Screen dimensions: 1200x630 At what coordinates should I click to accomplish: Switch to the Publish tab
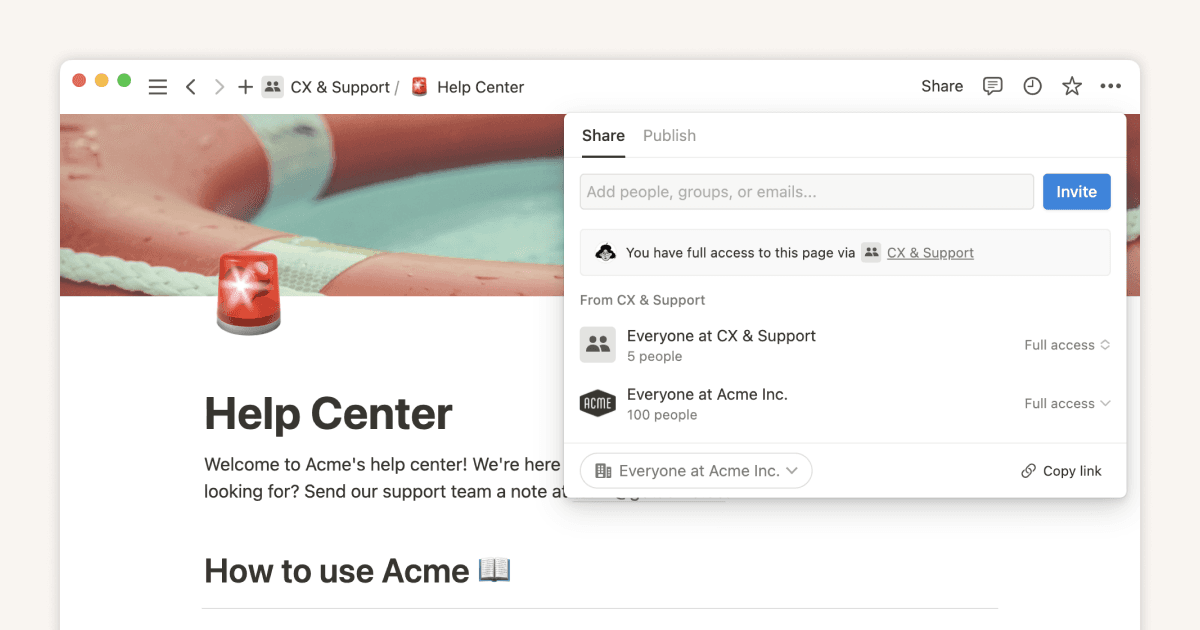(669, 135)
